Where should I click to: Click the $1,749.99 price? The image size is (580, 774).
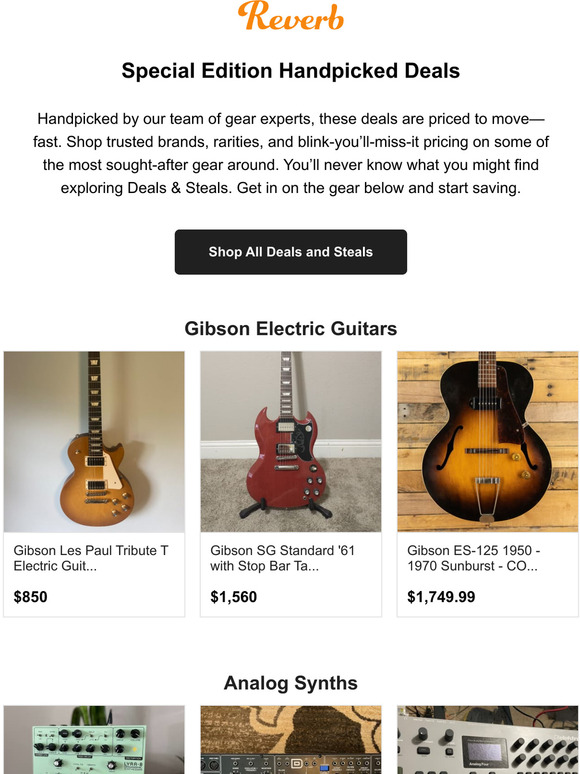(x=441, y=597)
